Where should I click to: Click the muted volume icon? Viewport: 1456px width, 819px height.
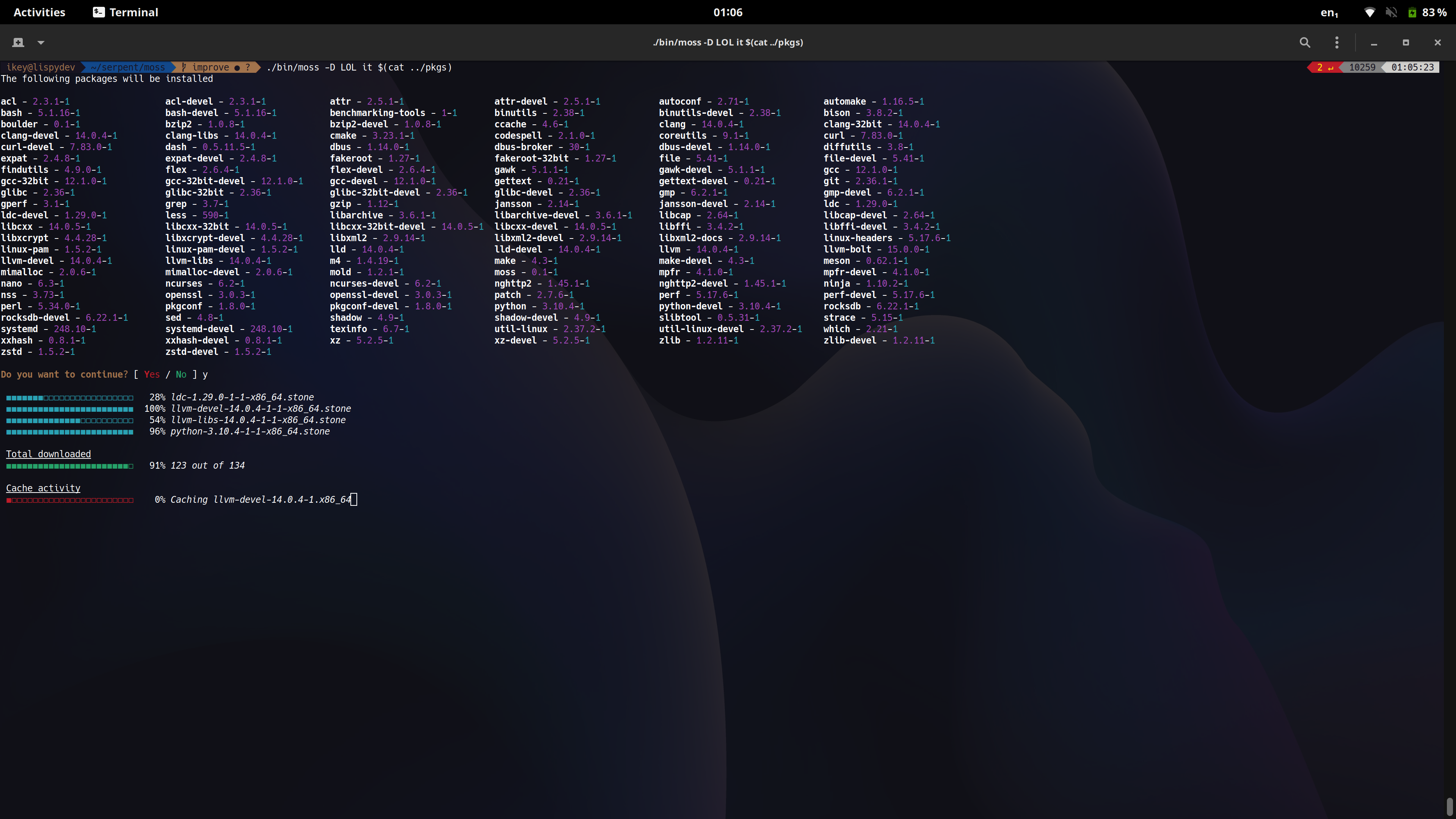point(1391,12)
